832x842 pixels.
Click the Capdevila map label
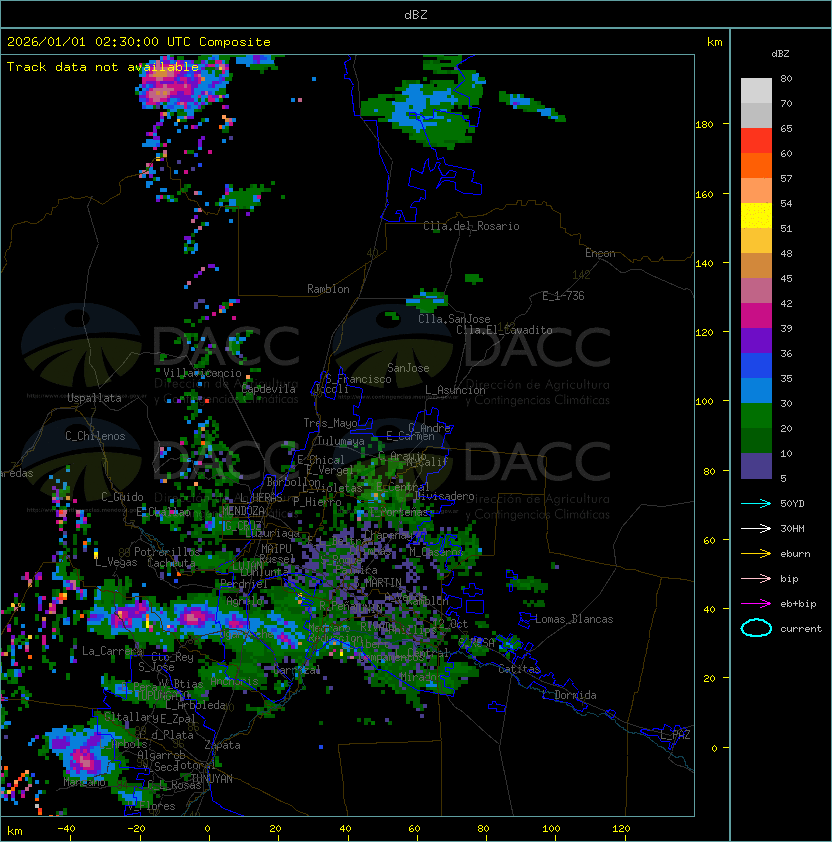click(269, 389)
